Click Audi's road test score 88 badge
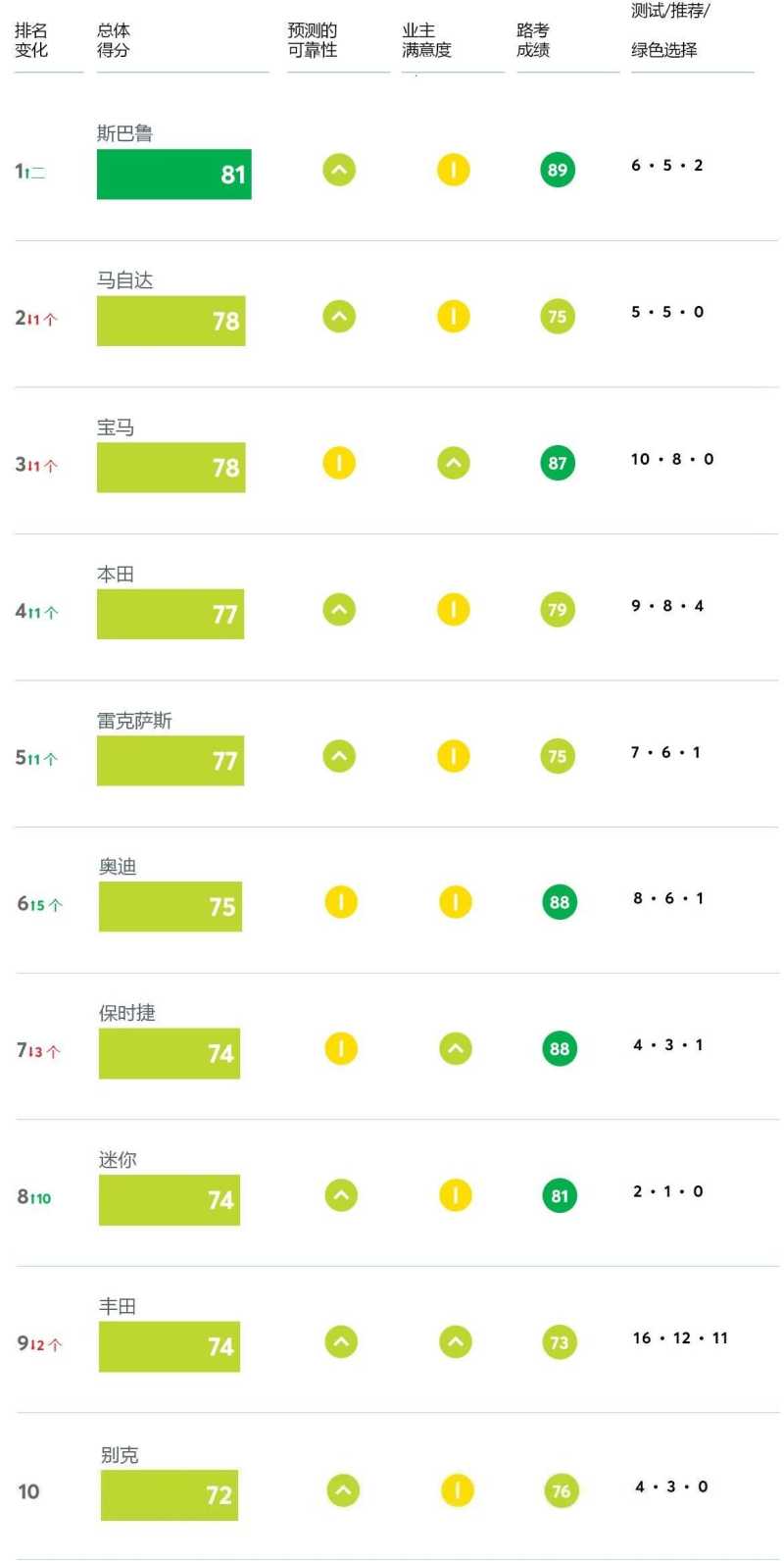Image resolution: width=784 pixels, height=1561 pixels. [559, 902]
